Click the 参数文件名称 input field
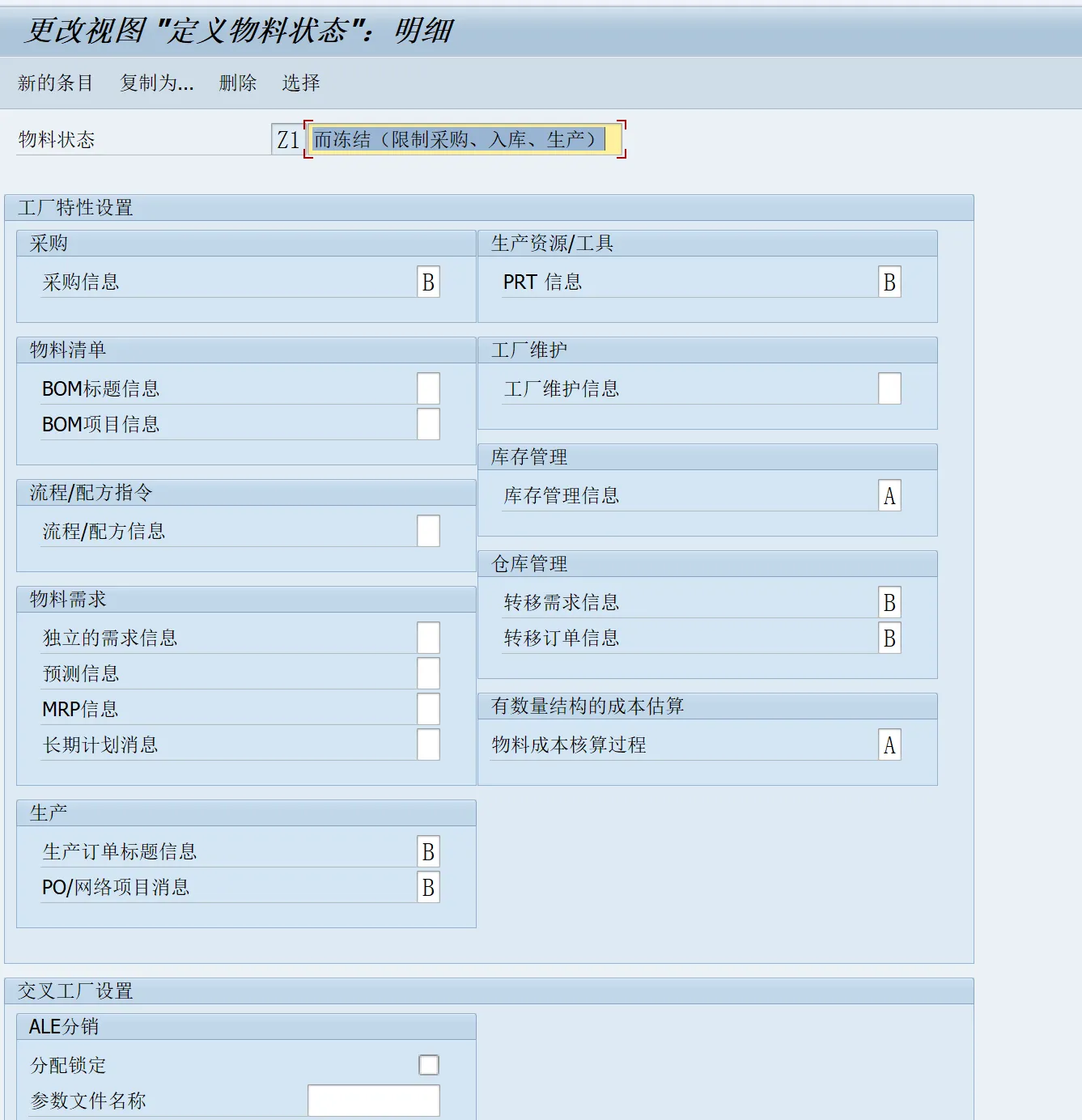The height and width of the screenshot is (1120, 1082). pyautogui.click(x=373, y=1101)
